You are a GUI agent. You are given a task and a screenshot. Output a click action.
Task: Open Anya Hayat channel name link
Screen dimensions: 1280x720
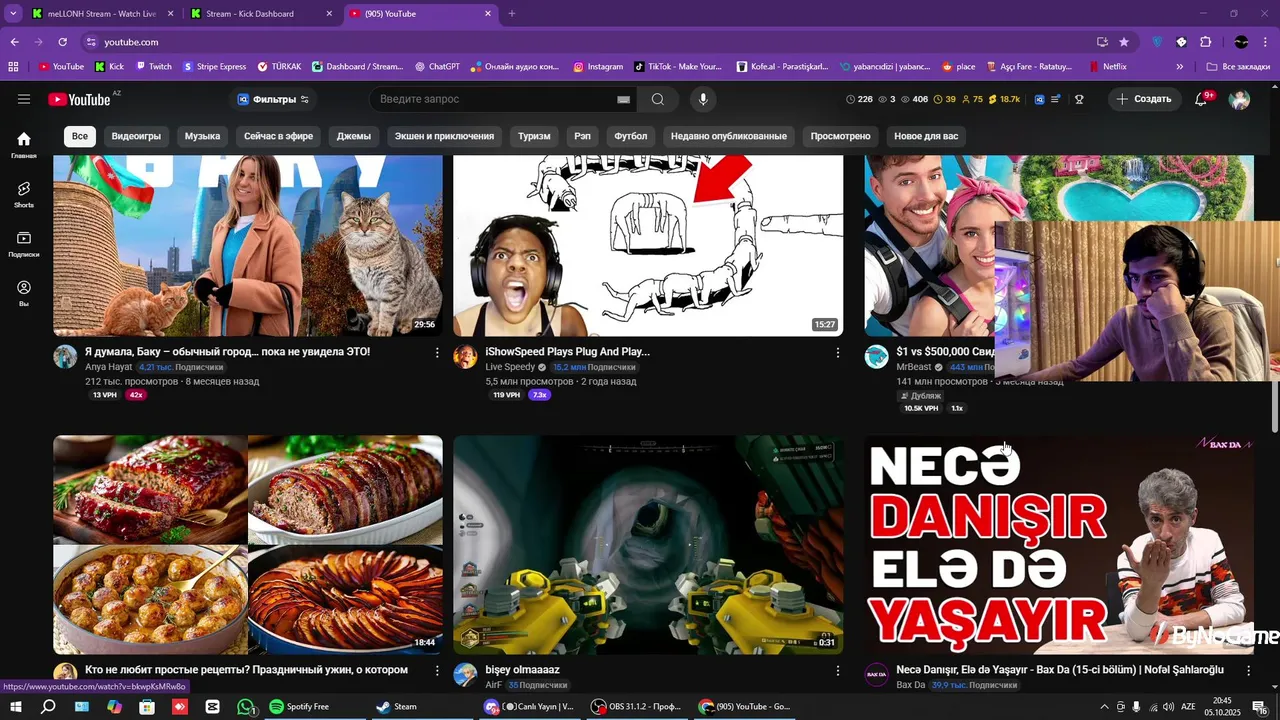pyautogui.click(x=109, y=367)
